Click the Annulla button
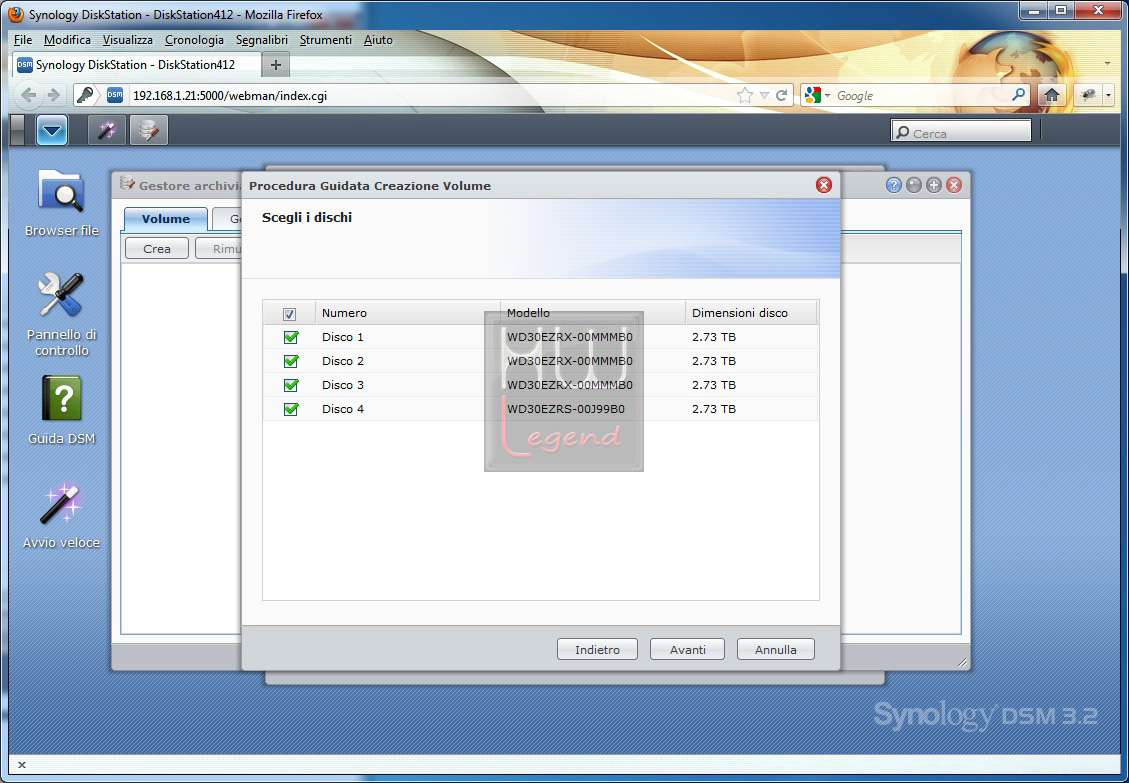Screen dimensions: 1129x783 coord(775,650)
